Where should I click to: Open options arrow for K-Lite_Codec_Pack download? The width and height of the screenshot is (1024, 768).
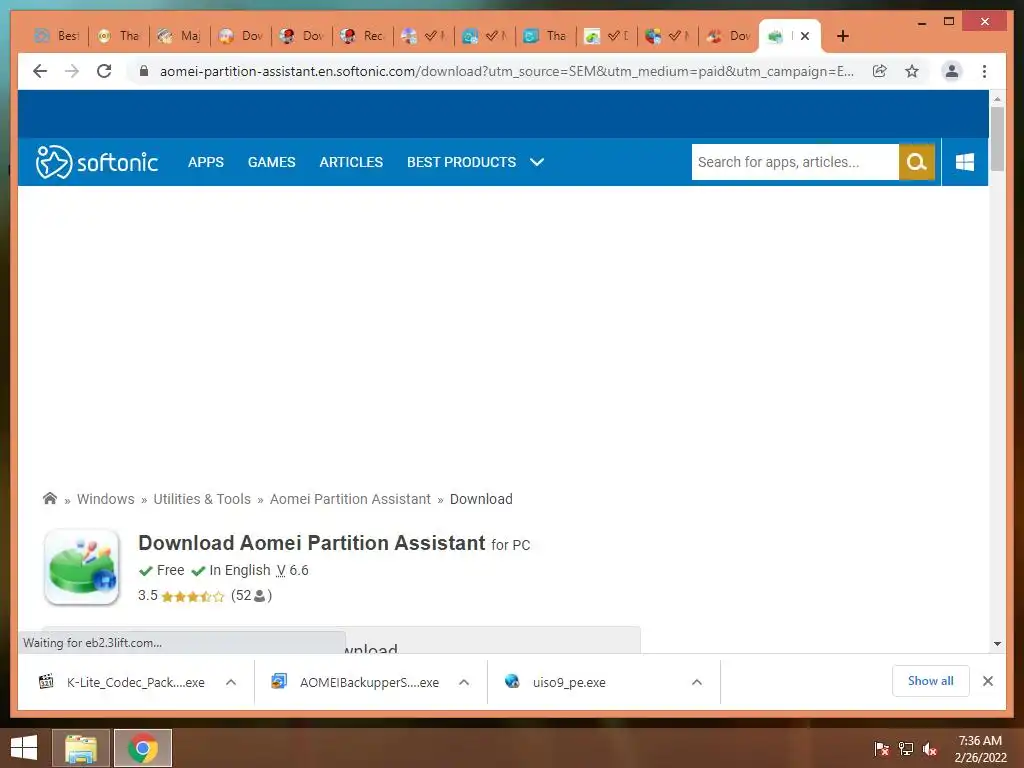click(231, 682)
